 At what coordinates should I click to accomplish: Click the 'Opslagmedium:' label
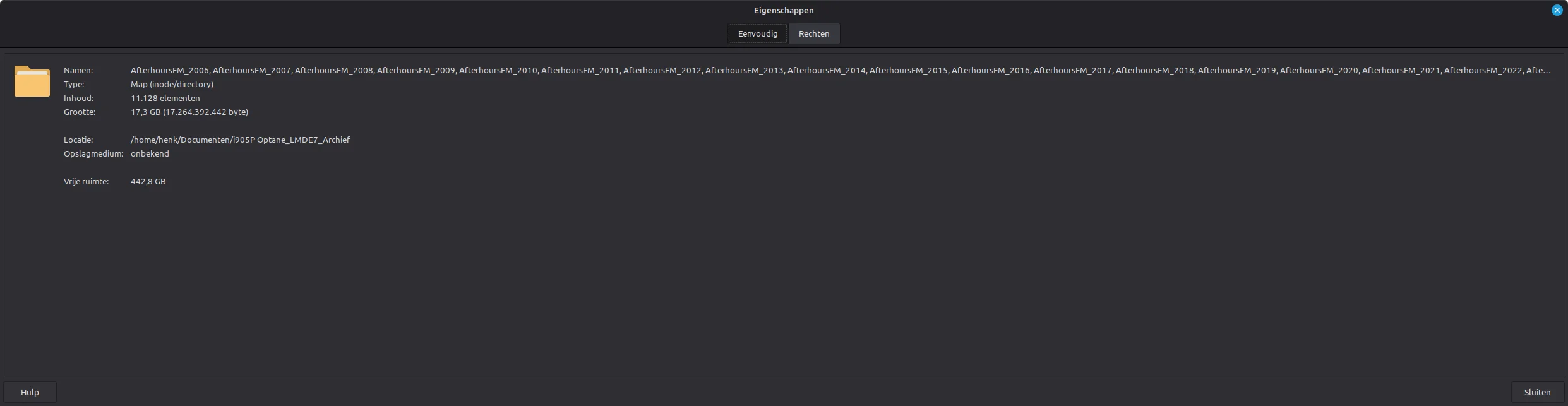point(93,153)
